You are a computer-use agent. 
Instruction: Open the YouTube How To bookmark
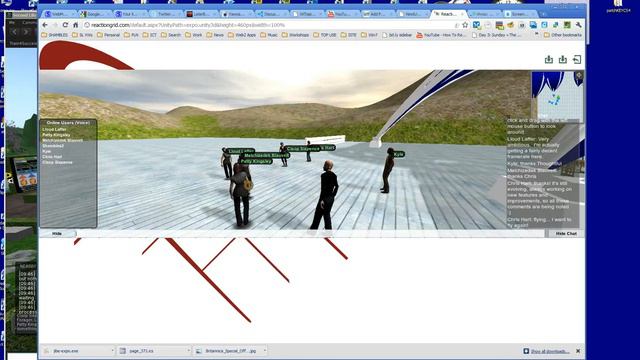[x=441, y=35]
